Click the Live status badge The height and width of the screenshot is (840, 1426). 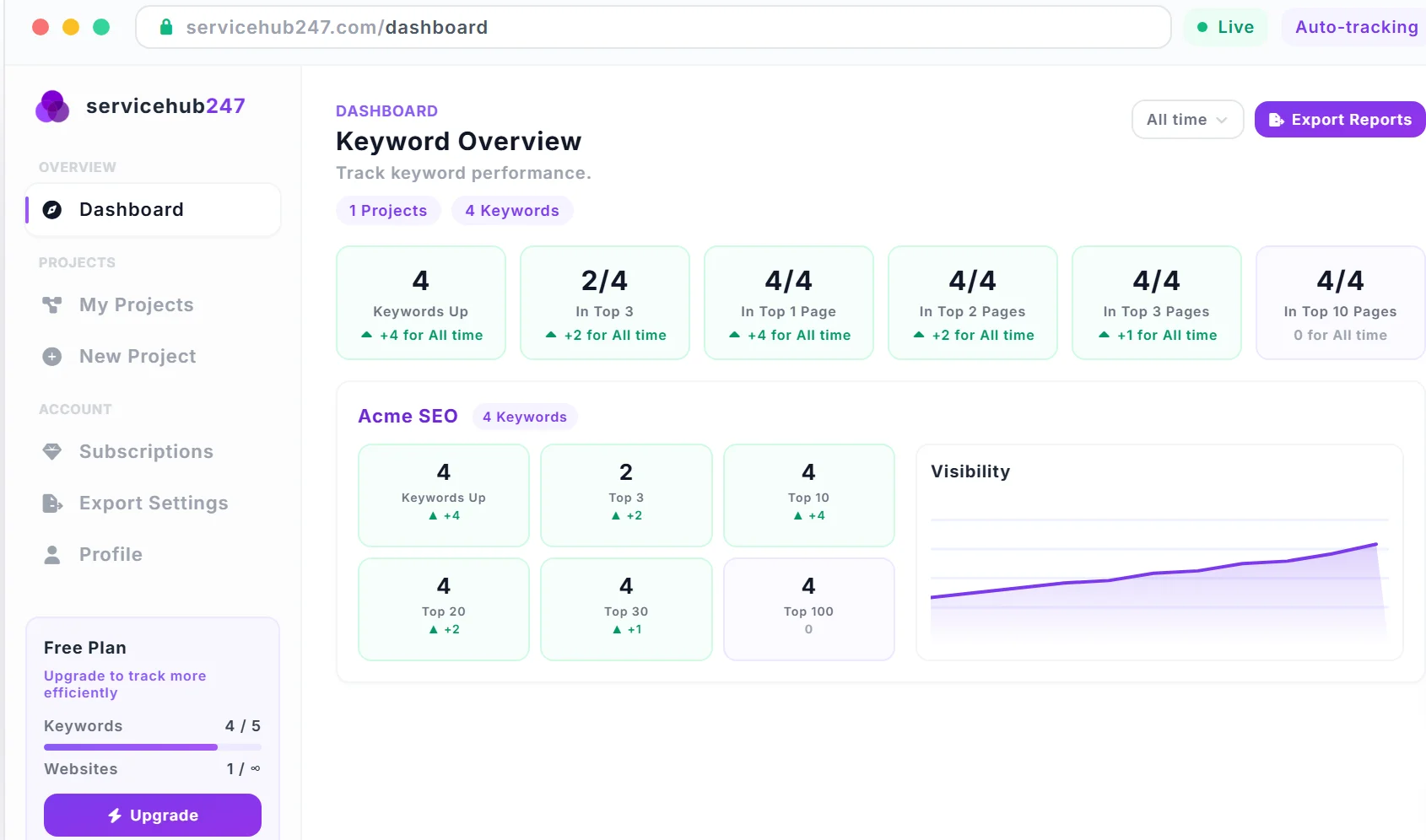tap(1225, 27)
